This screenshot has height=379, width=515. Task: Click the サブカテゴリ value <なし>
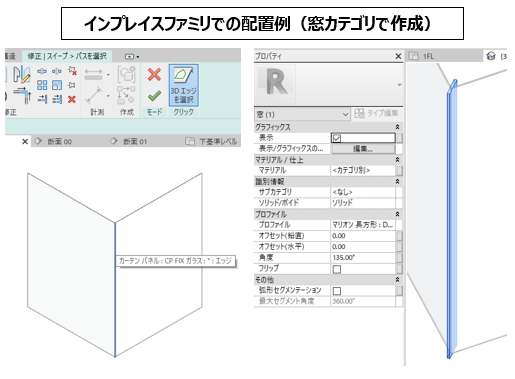(363, 192)
